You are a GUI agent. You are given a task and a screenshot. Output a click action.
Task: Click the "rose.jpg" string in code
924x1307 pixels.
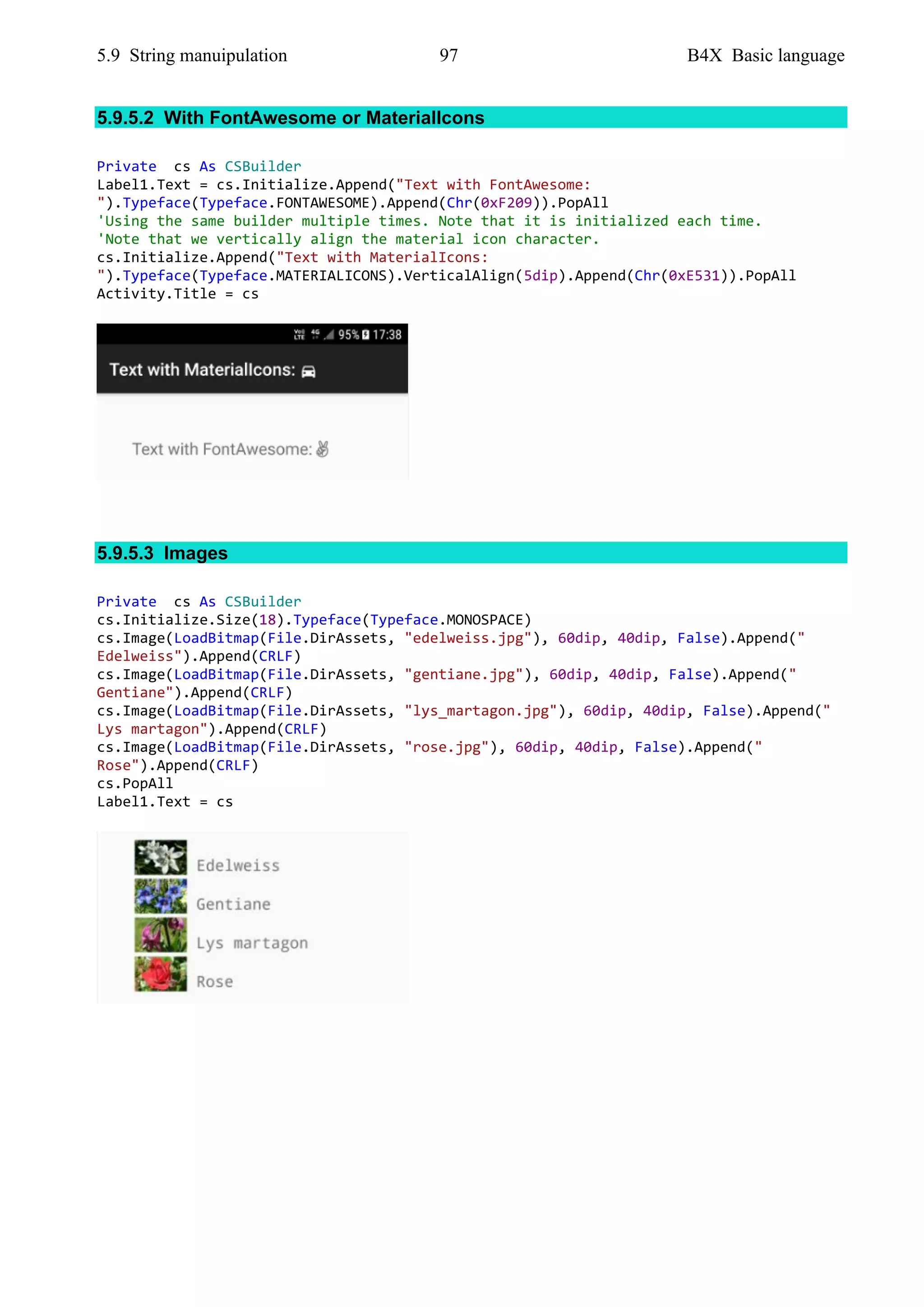click(x=447, y=747)
